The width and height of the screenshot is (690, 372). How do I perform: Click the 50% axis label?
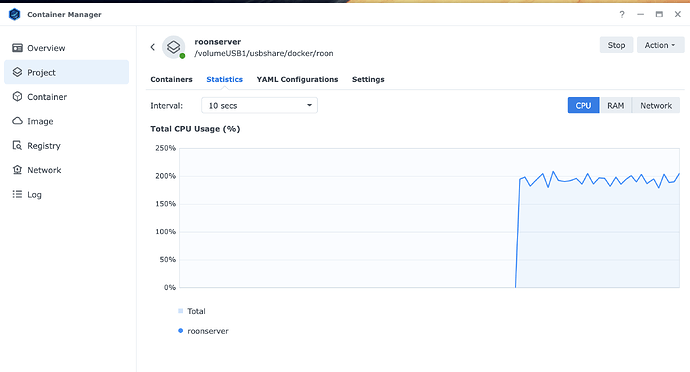[x=168, y=259]
